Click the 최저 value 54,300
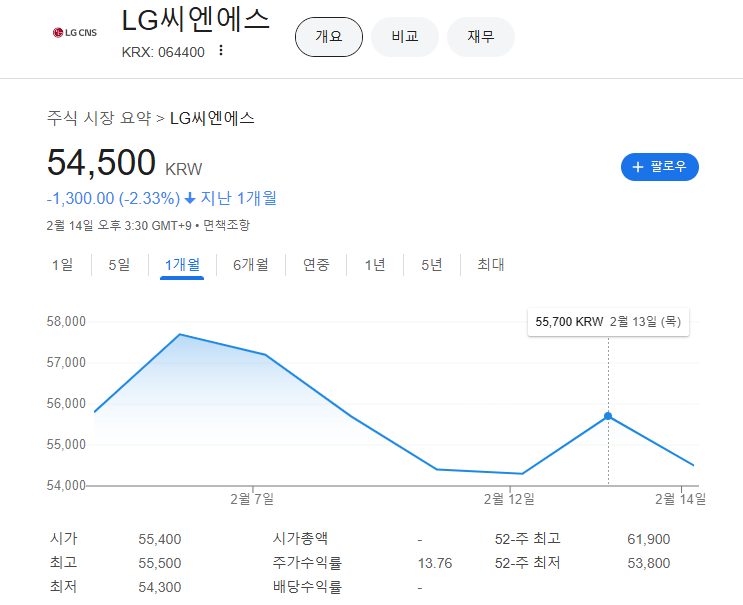 [x=160, y=587]
